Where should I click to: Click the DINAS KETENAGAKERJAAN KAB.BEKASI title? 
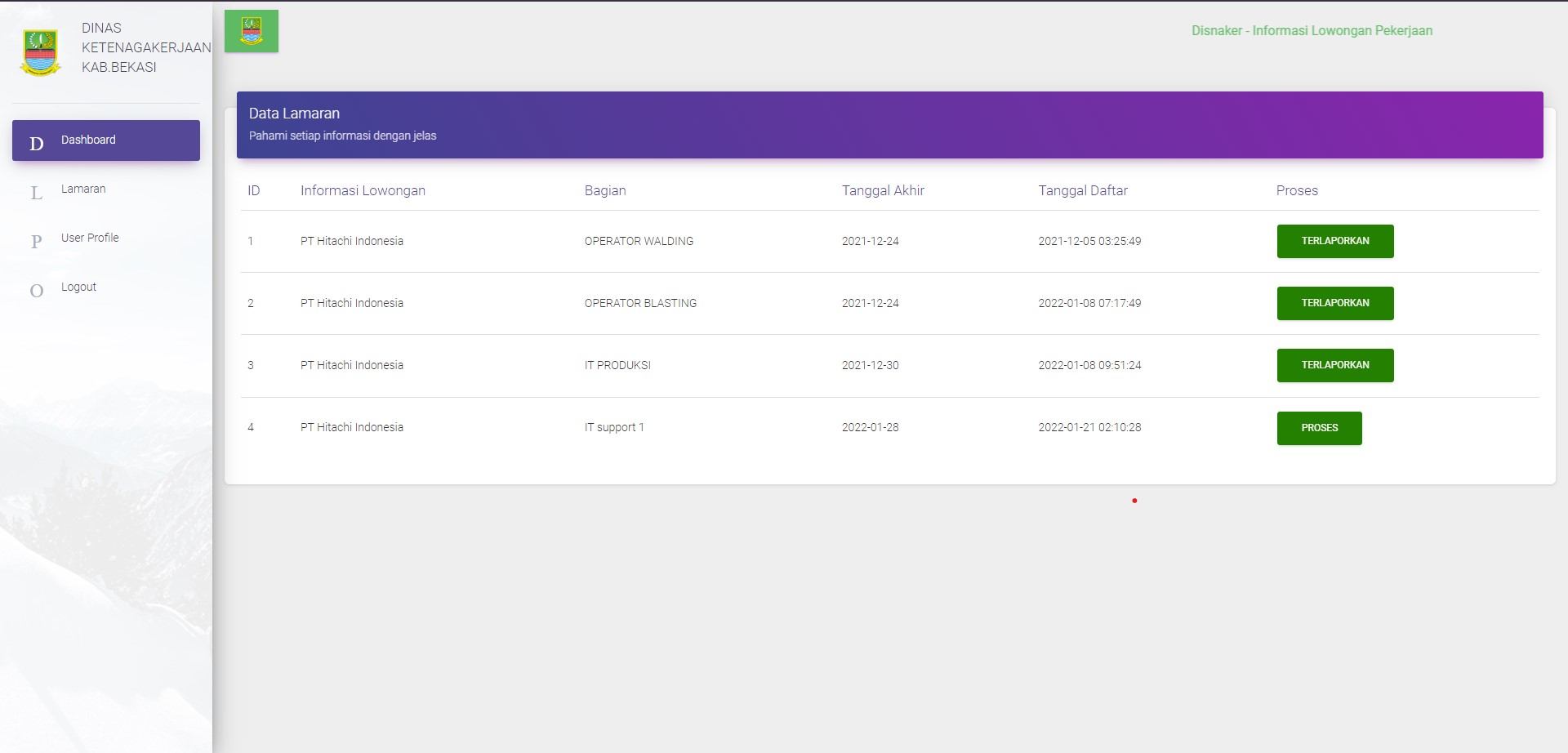[145, 47]
